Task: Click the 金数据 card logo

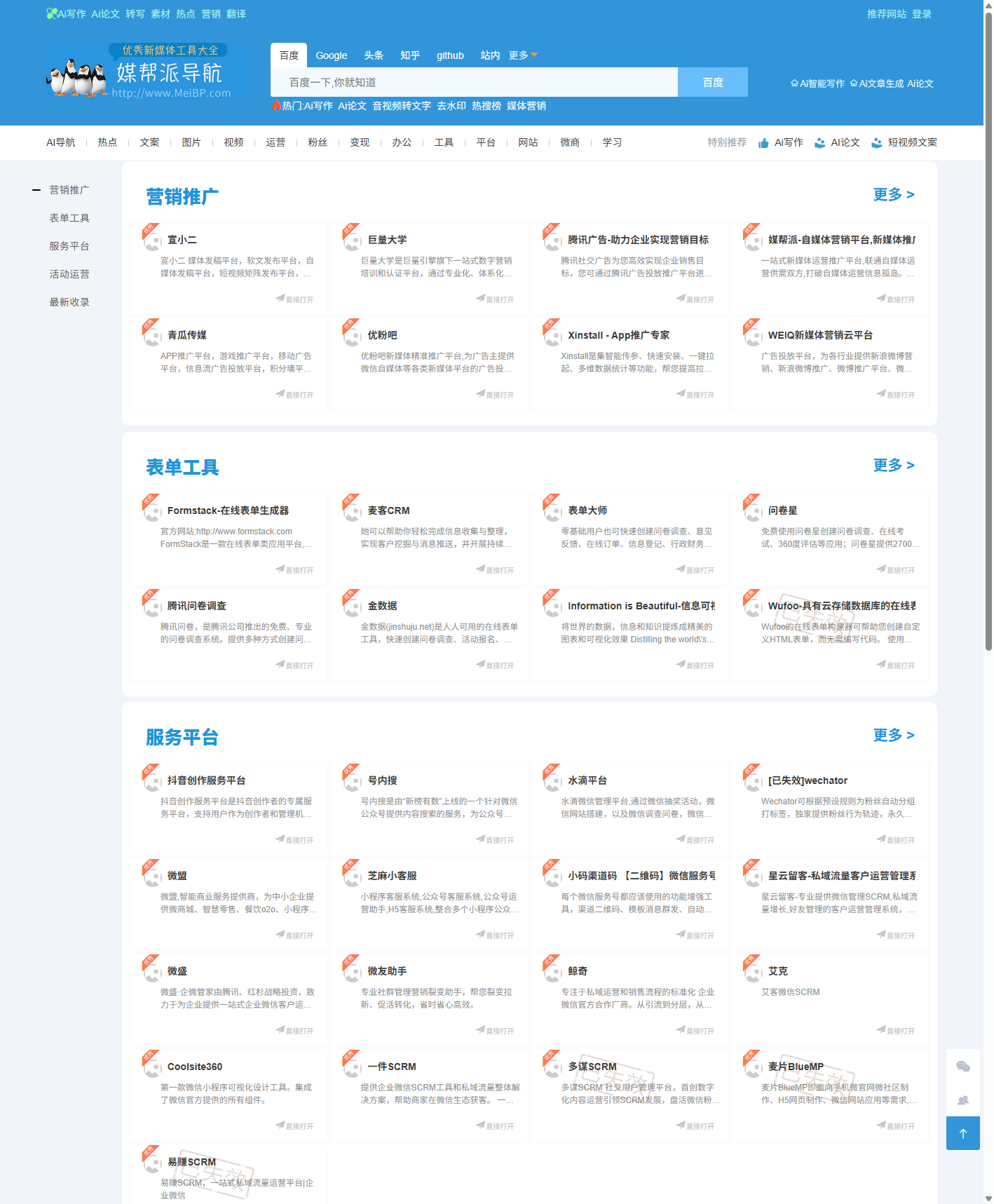Action: pos(353,607)
